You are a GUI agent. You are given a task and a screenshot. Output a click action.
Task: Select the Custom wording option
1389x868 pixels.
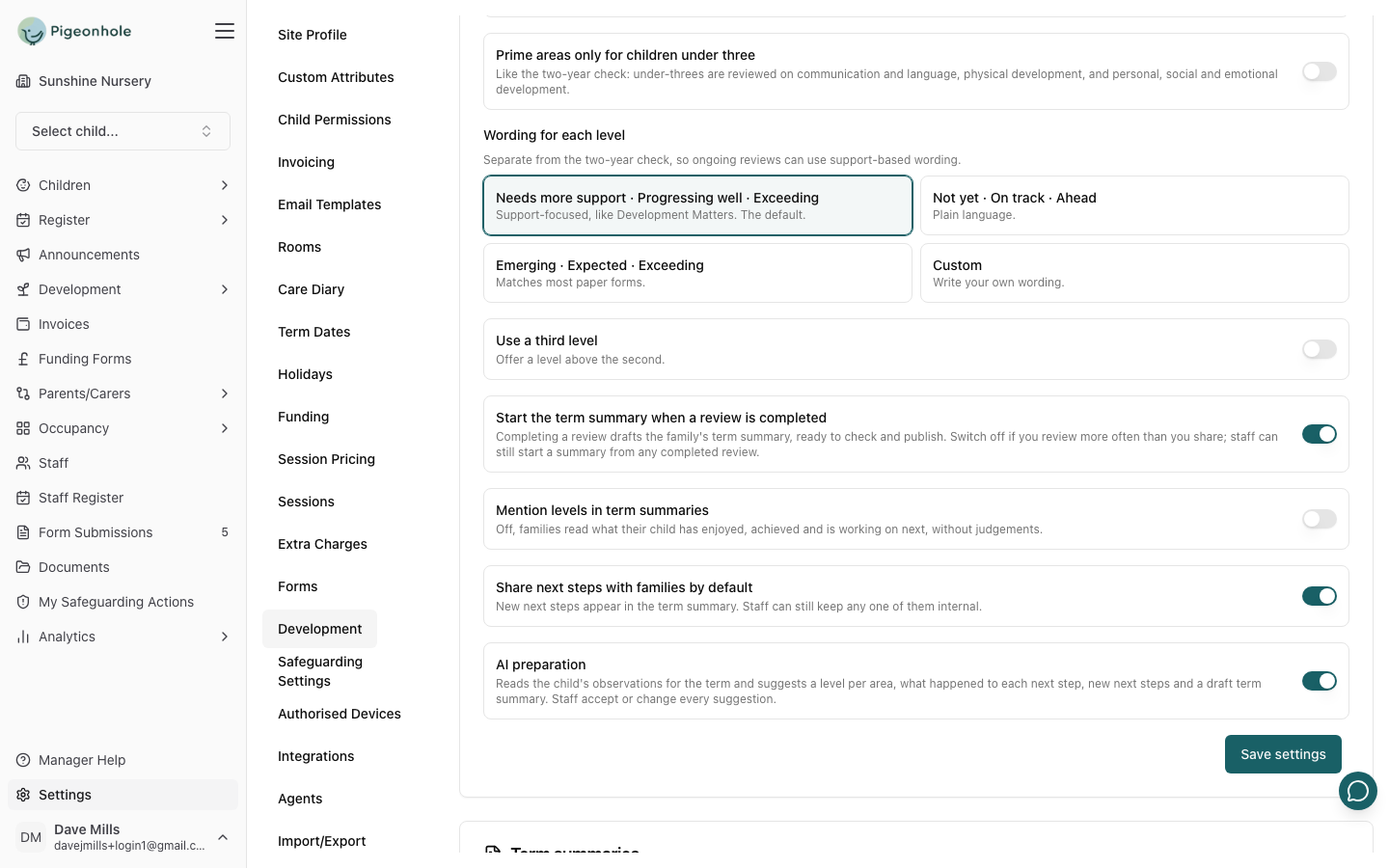(1134, 273)
